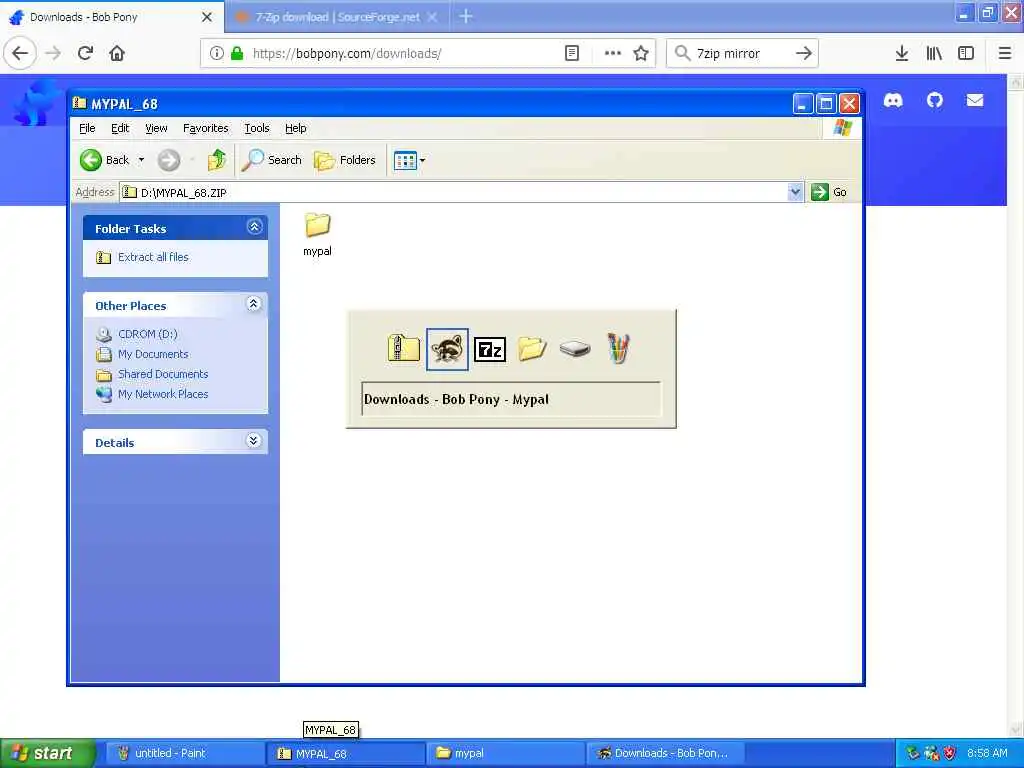Select the Mypal raccoon icon in switcher
The width and height of the screenshot is (1024, 768).
447,349
